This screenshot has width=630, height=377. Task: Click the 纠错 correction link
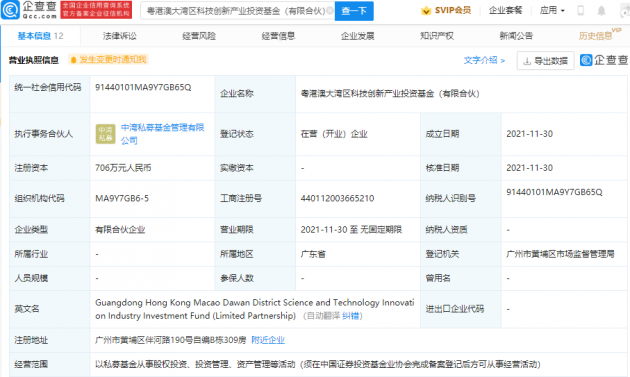pos(351,316)
